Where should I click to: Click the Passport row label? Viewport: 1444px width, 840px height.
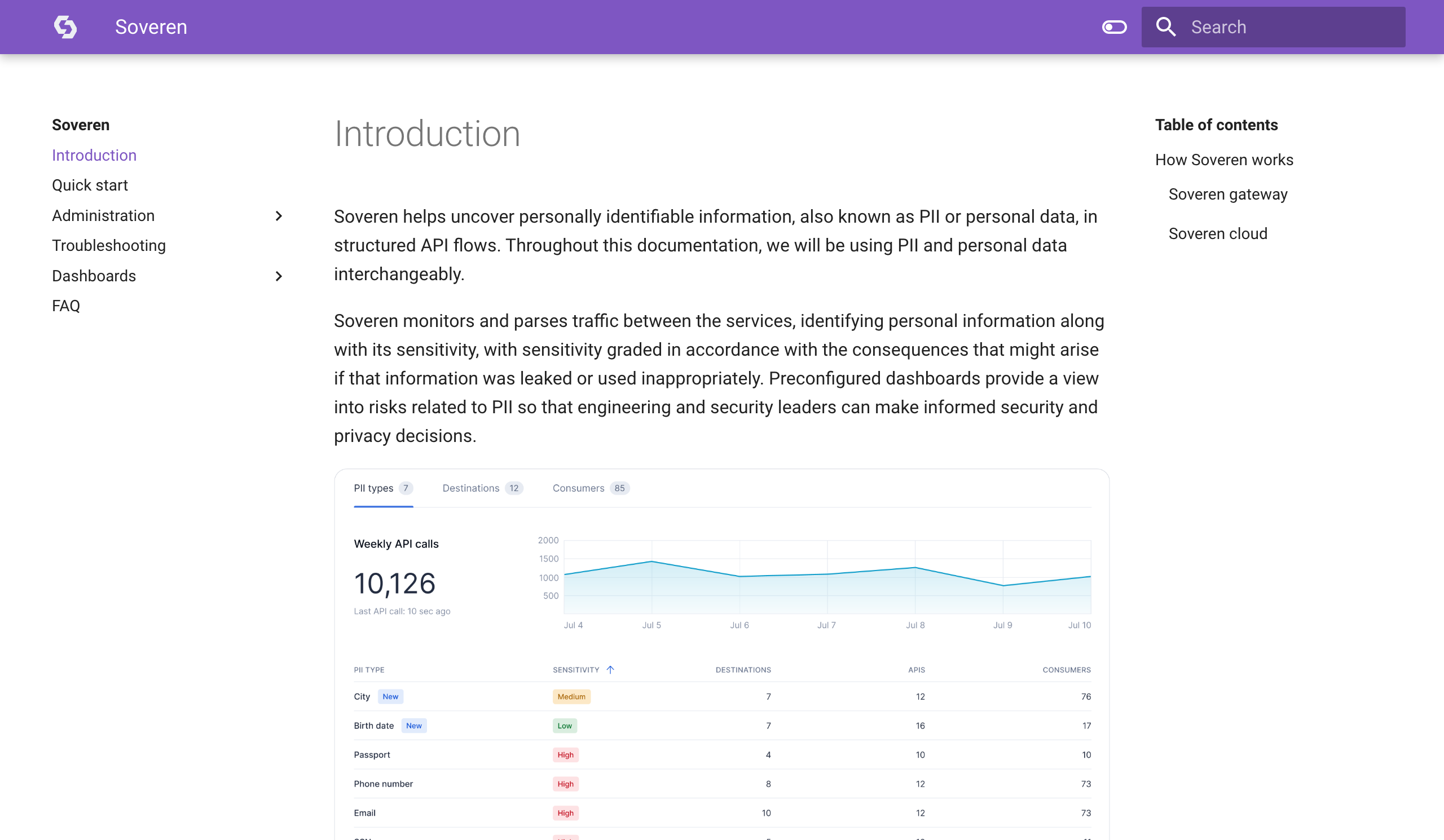372,755
